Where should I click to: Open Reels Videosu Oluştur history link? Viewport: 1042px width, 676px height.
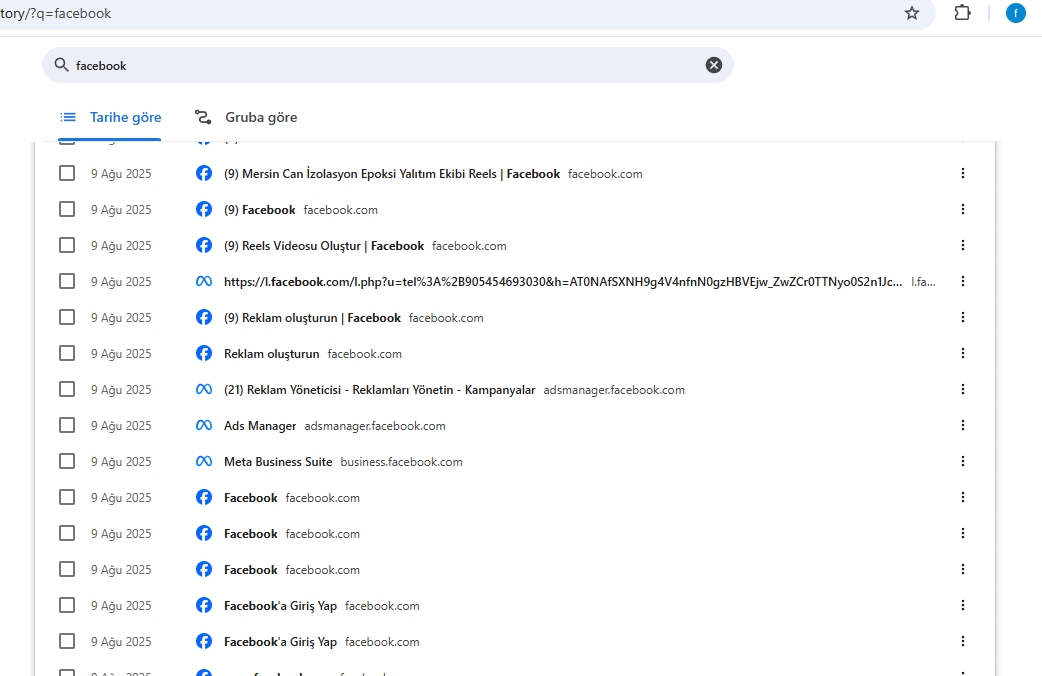click(324, 246)
